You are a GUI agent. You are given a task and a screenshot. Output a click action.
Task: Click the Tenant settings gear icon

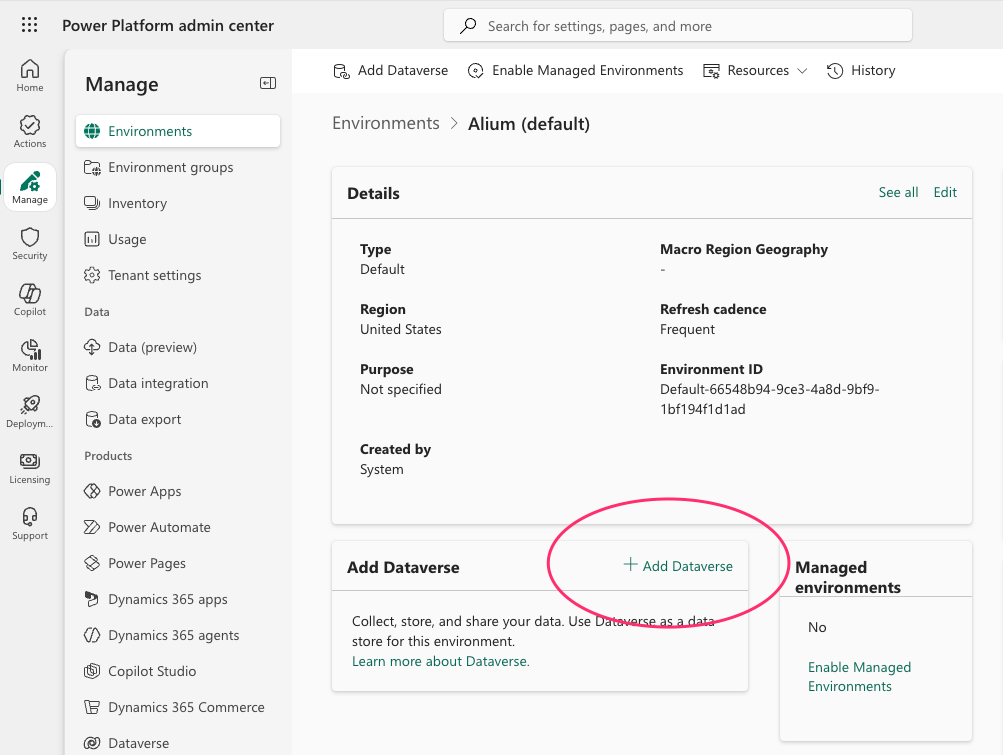(92, 275)
